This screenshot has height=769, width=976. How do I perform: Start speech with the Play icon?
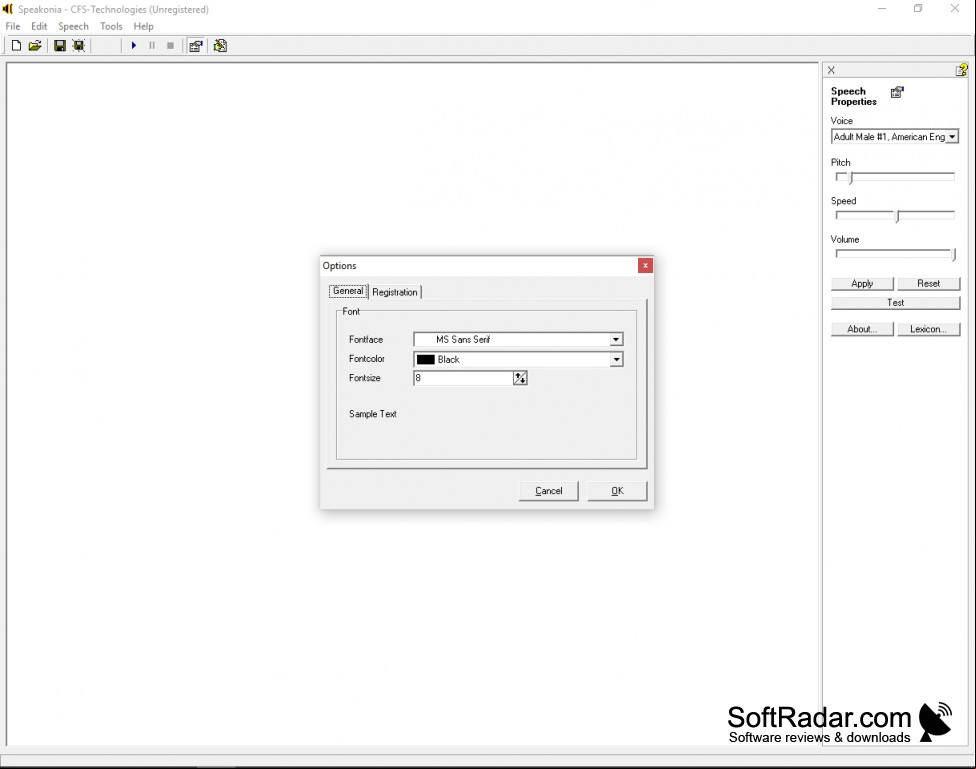click(x=134, y=45)
